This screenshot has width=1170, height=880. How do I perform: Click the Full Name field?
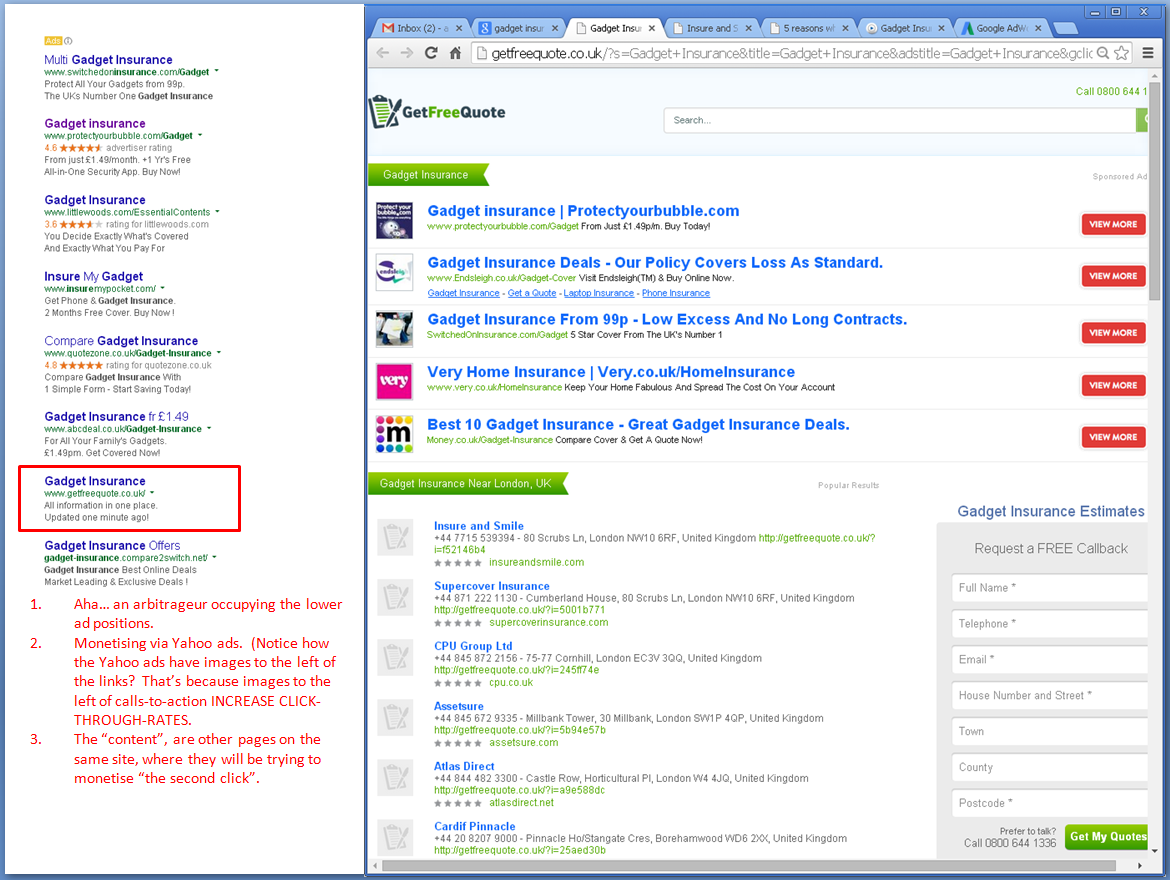click(1050, 587)
